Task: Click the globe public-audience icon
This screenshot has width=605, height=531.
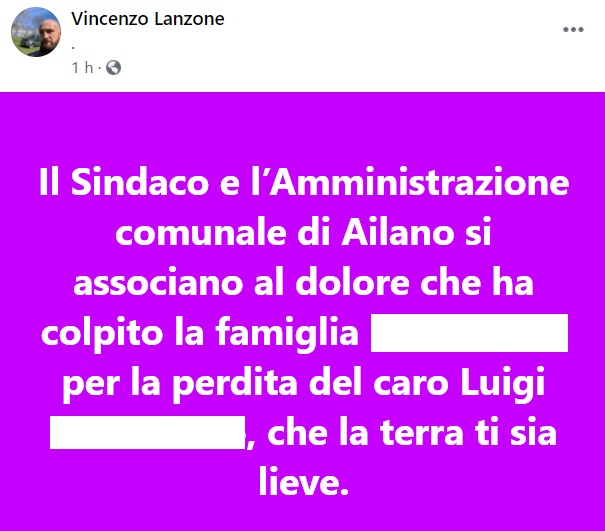Action: 113,68
